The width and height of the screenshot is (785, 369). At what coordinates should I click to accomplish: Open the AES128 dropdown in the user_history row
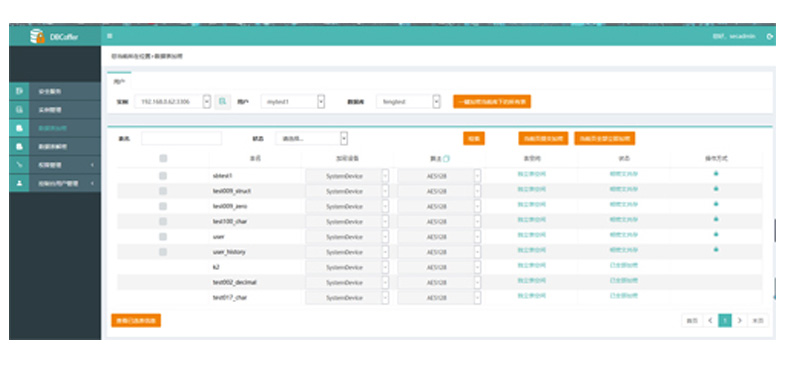[439, 252]
